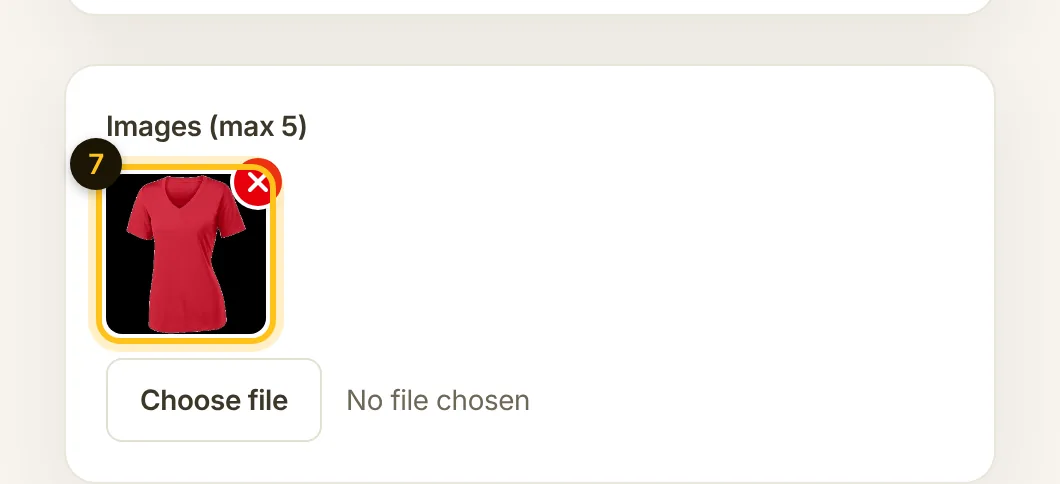Upload another image via Choose file
Screen dimensions: 1060x484
pyautogui.click(x=214, y=400)
